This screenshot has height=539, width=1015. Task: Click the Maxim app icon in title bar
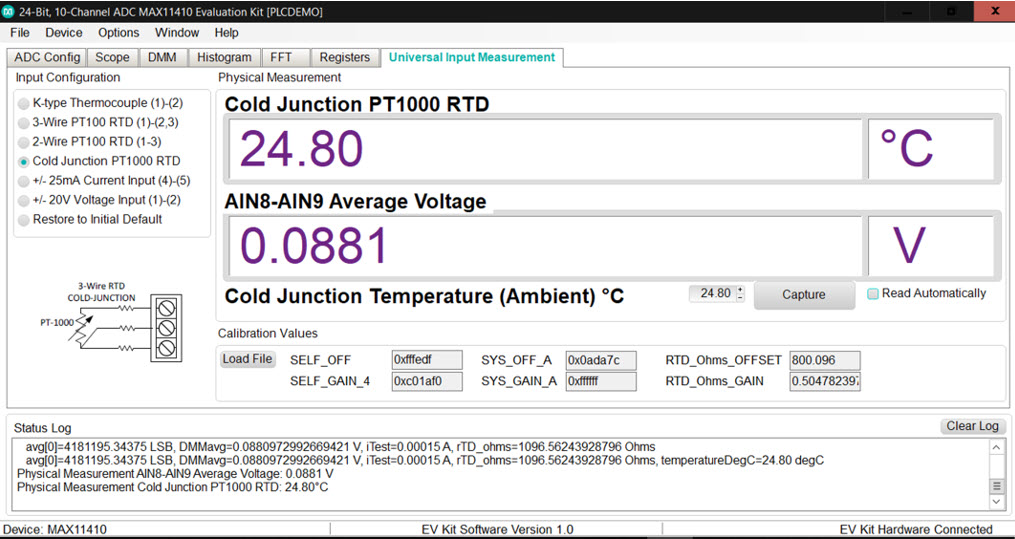tap(8, 12)
